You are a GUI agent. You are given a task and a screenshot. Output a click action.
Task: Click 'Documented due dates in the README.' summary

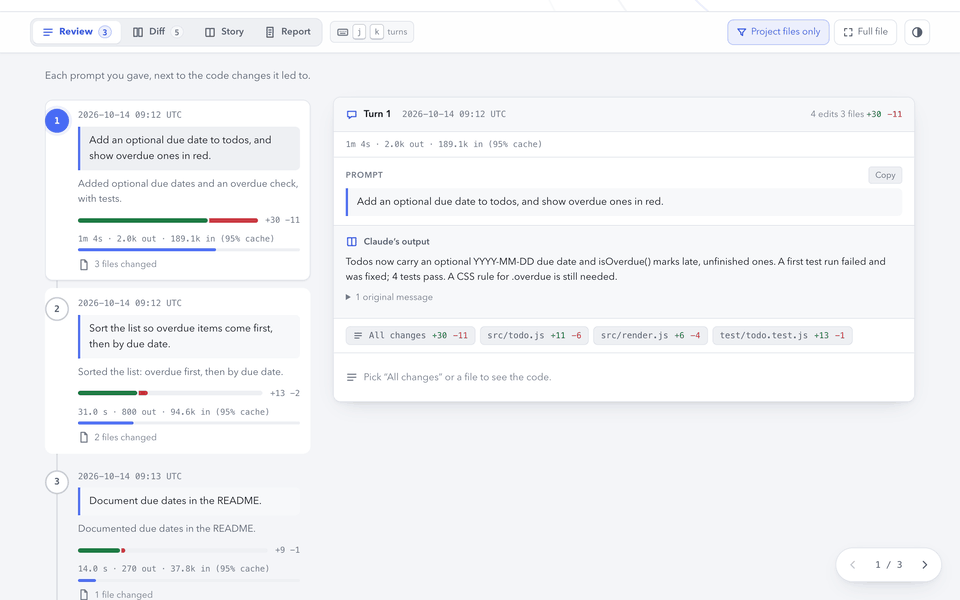pos(167,528)
